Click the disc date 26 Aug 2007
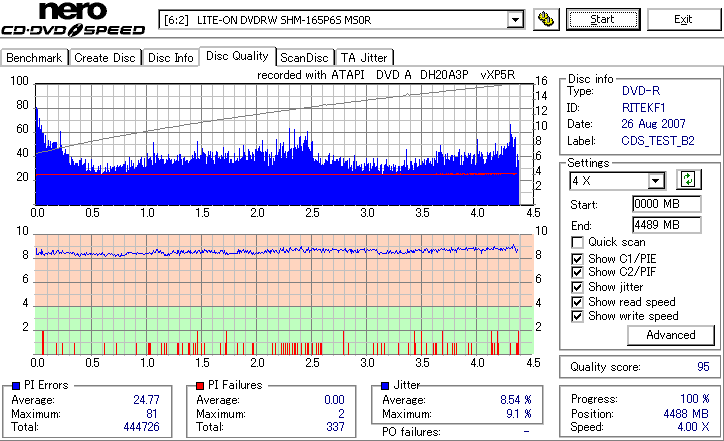724x441 pixels. point(653,124)
